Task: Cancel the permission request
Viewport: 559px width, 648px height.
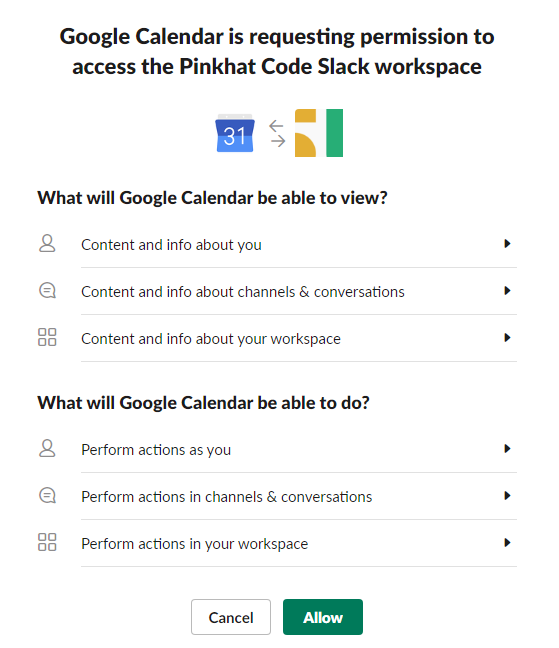Action: (231, 617)
